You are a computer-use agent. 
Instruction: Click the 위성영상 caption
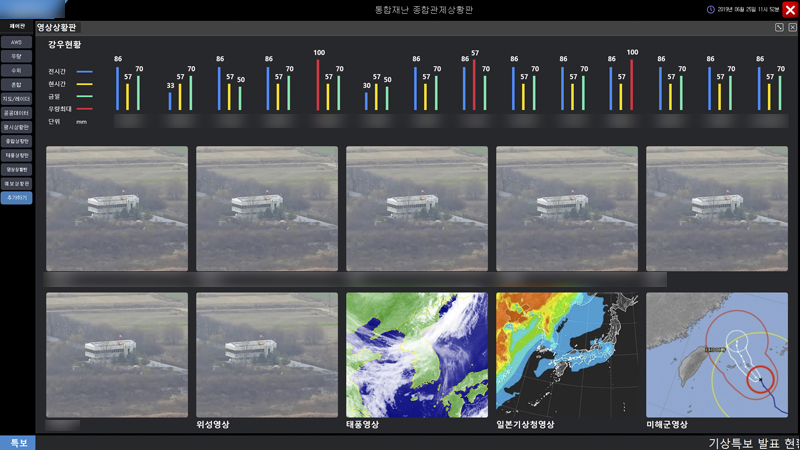pyautogui.click(x=213, y=424)
